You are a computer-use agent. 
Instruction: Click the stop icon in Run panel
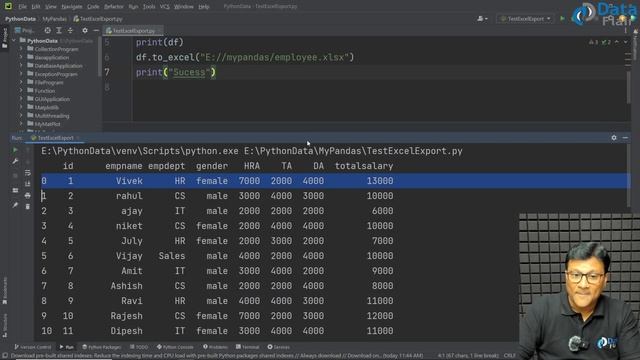[15, 176]
